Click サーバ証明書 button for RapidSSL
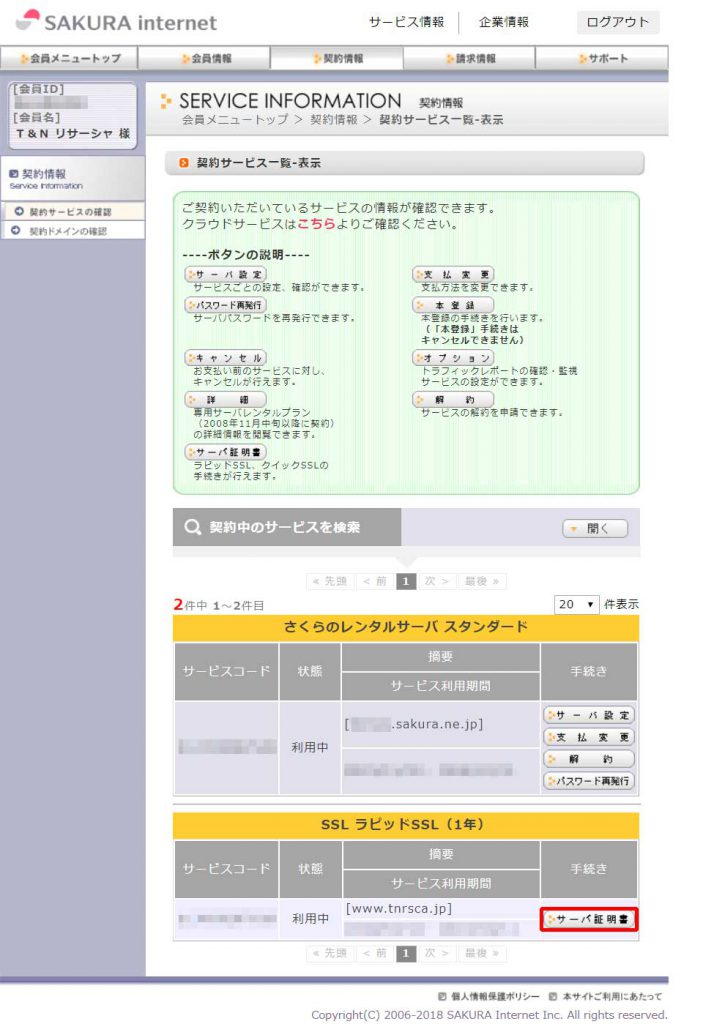 click(589, 919)
